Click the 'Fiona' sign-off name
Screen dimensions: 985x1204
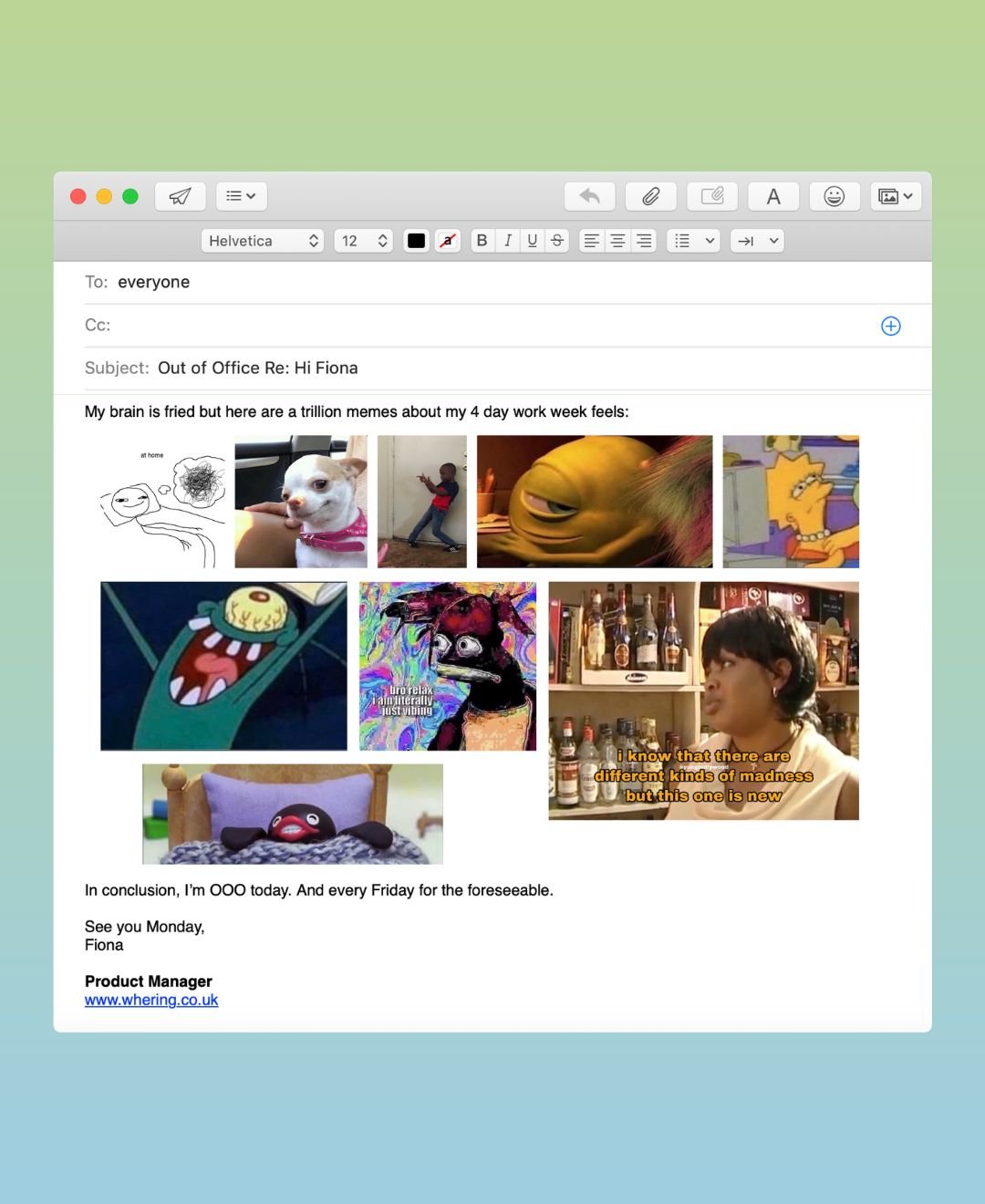[x=104, y=945]
